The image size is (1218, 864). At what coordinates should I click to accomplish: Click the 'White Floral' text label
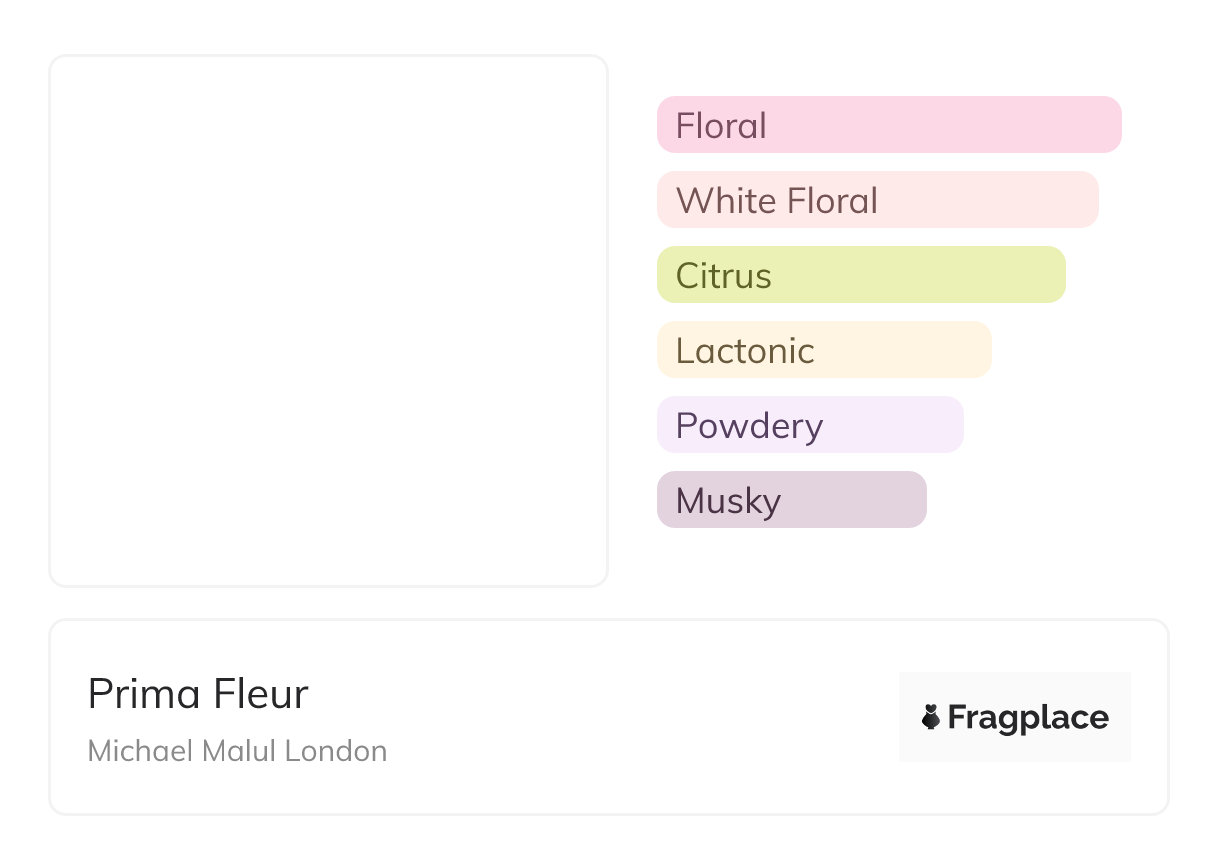tap(777, 201)
